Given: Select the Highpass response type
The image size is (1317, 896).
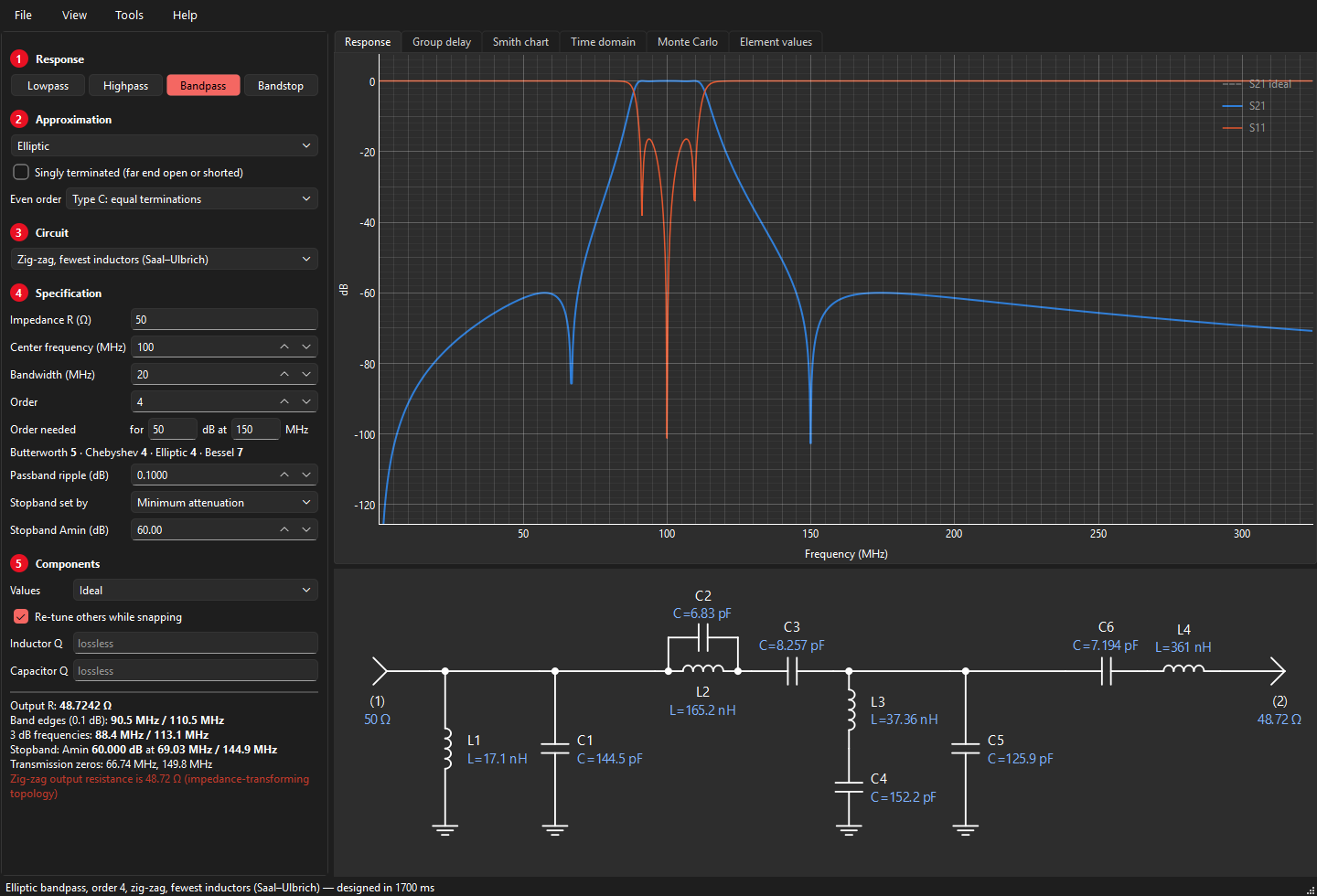Looking at the screenshot, I should 125,86.
